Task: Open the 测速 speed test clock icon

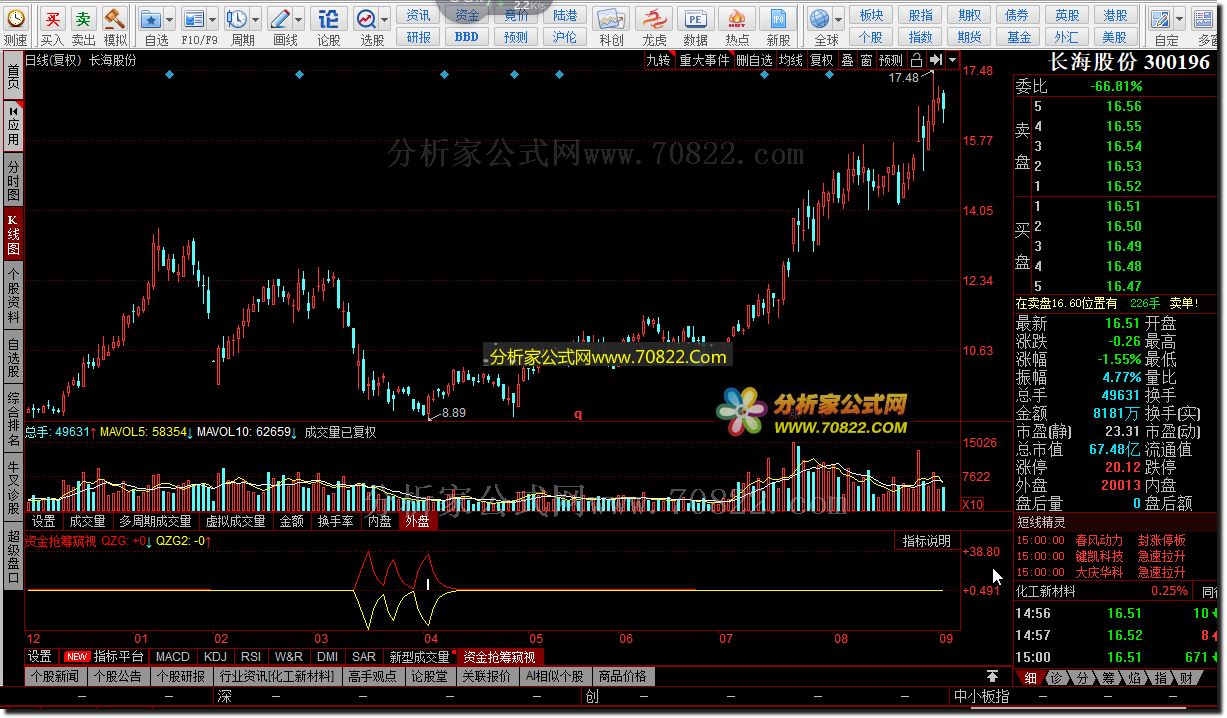Action: pos(16,18)
